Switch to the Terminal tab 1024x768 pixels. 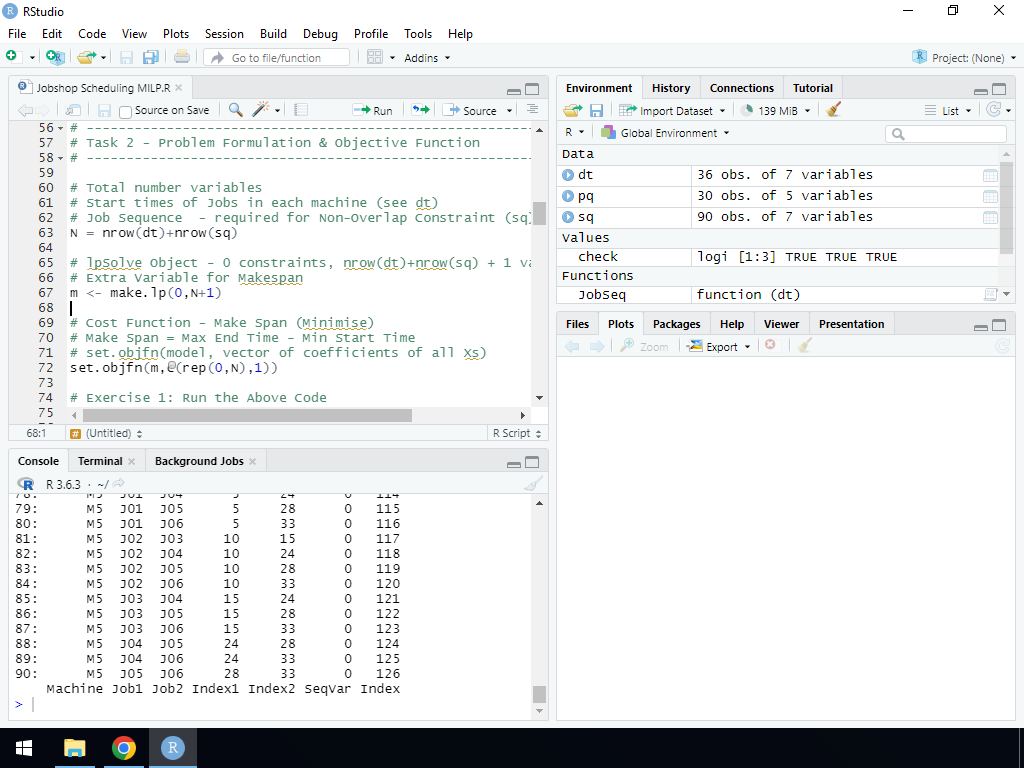coord(100,461)
